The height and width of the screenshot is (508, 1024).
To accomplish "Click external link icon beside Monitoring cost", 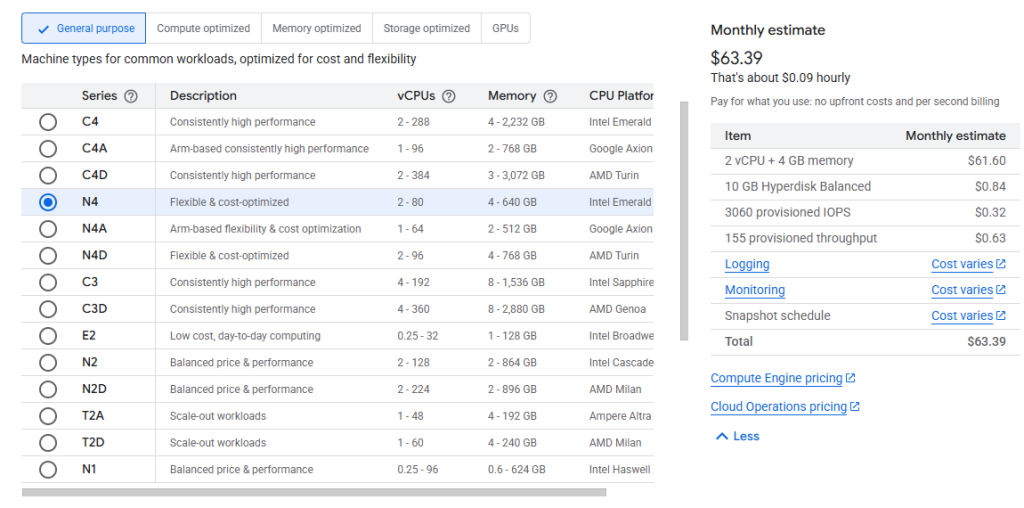I will (x=1000, y=290).
